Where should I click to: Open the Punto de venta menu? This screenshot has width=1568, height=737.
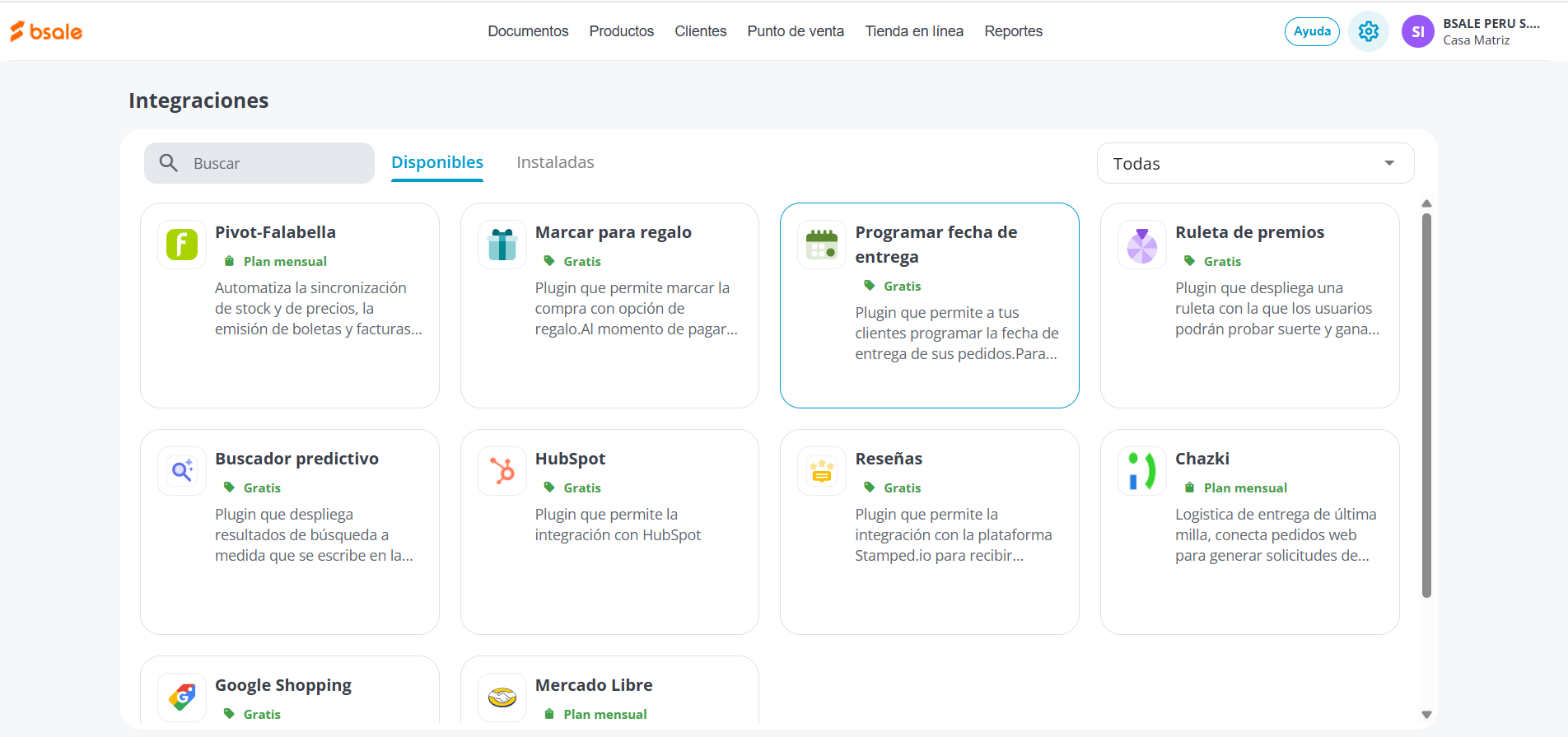point(796,31)
